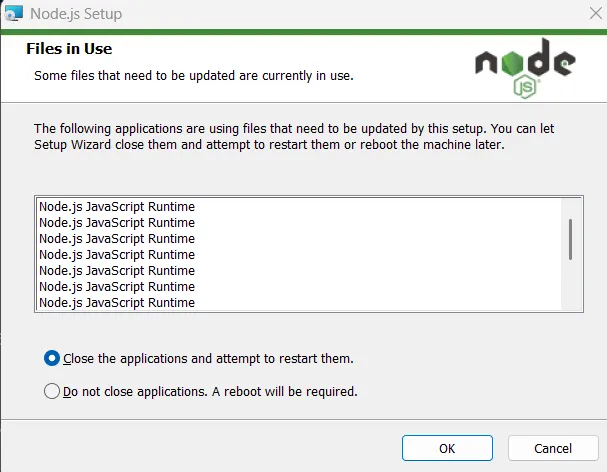The height and width of the screenshot is (472, 607).
Task: Click the Node.js Setup installer icon in title bar
Action: pyautogui.click(x=13, y=14)
